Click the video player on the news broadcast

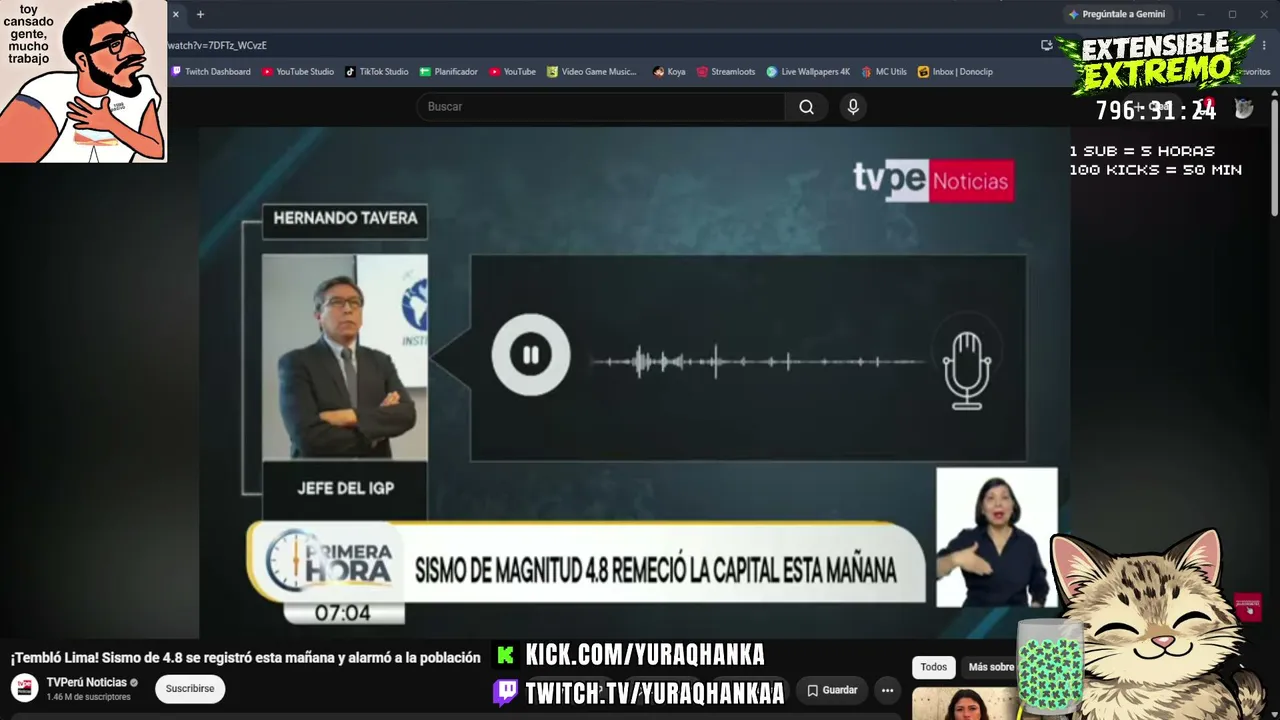(x=634, y=383)
